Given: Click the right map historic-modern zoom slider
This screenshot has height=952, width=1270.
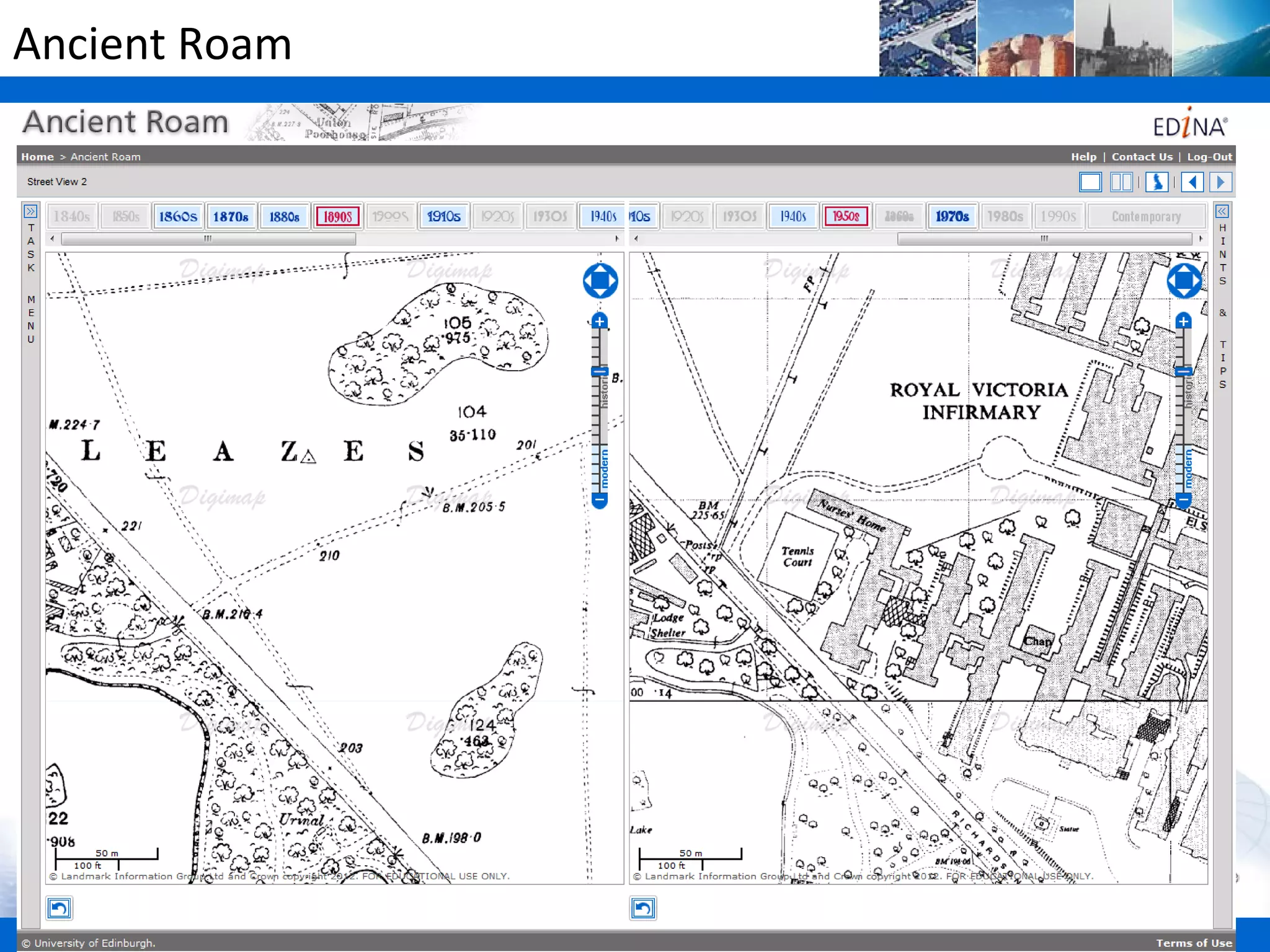Looking at the screenshot, I should pyautogui.click(x=1183, y=409).
